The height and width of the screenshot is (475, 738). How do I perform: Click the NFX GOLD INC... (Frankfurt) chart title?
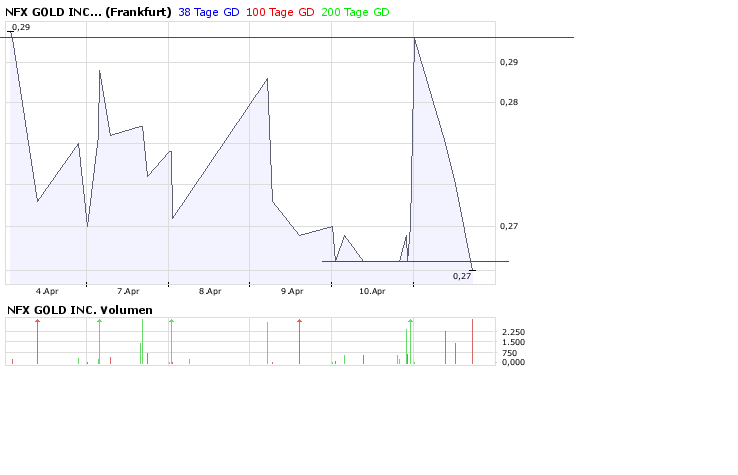point(88,12)
